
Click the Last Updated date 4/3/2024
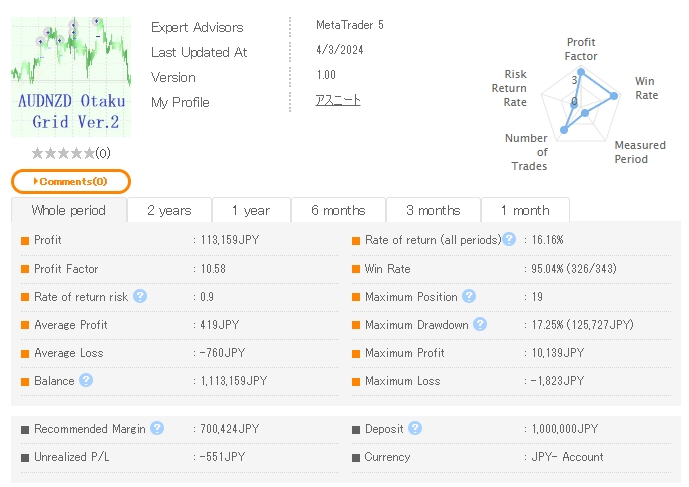[x=340, y=50]
